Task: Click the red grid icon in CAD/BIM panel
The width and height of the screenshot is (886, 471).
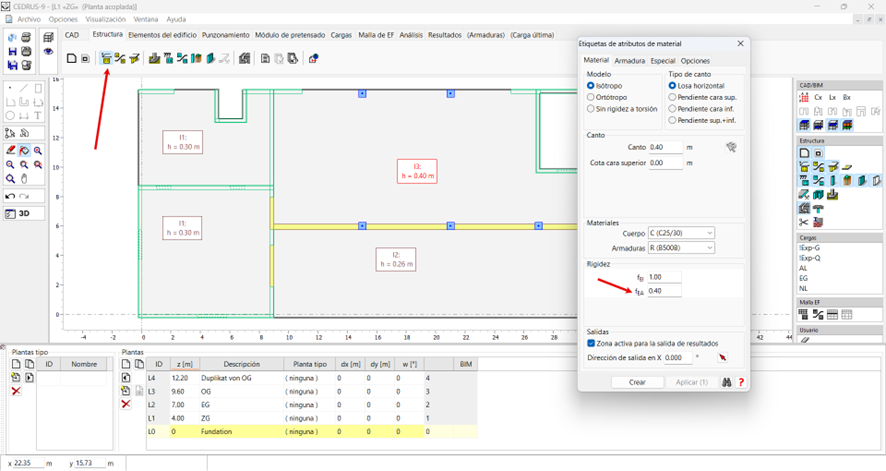Action: click(804, 97)
